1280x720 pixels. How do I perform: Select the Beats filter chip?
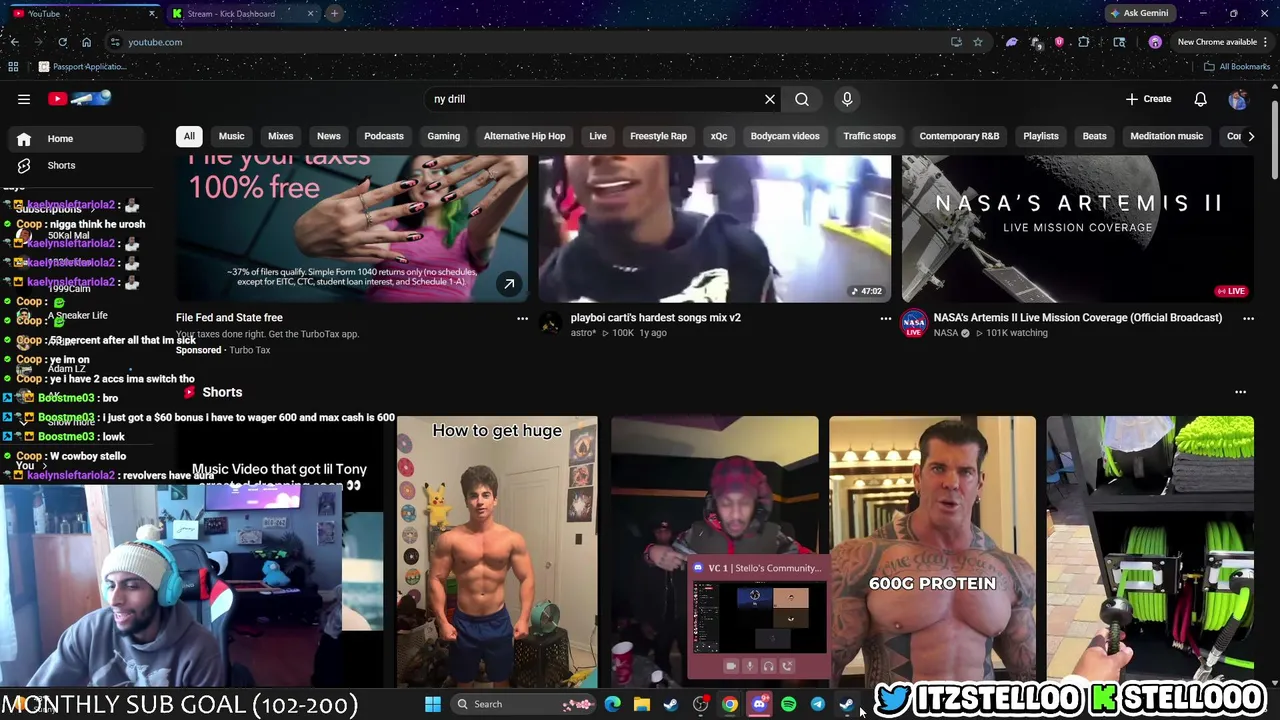click(x=1095, y=136)
